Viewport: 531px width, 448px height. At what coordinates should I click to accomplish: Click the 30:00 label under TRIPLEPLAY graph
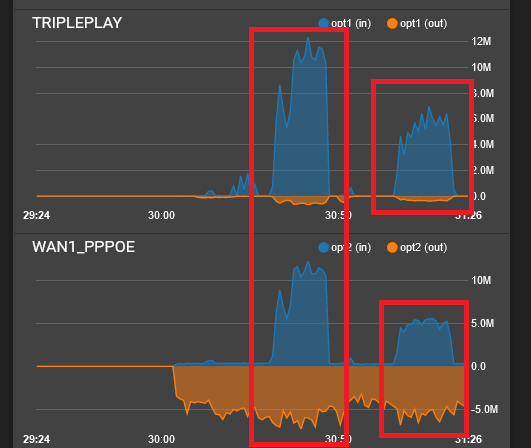click(161, 215)
